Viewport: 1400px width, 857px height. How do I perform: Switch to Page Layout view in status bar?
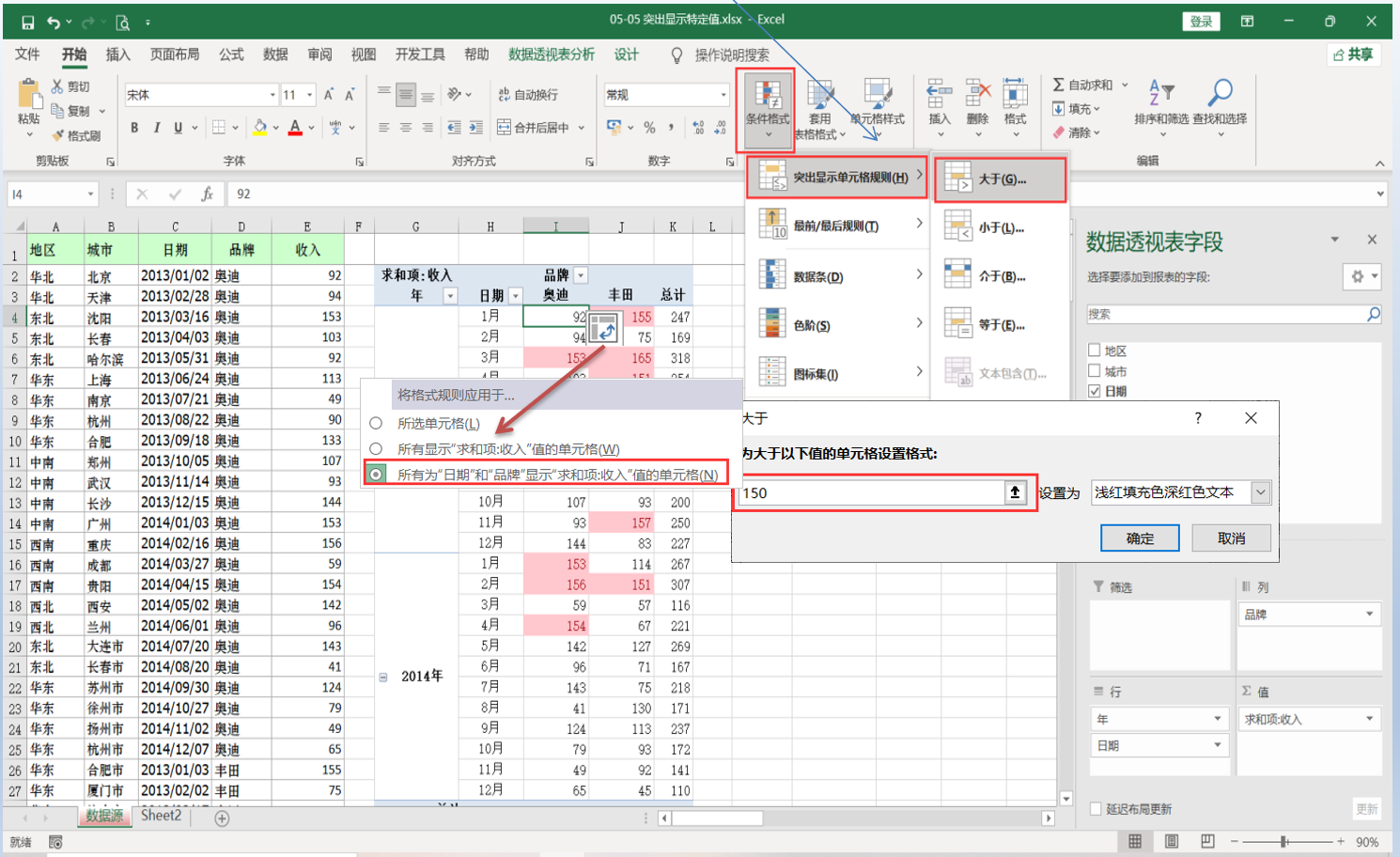(x=1171, y=842)
